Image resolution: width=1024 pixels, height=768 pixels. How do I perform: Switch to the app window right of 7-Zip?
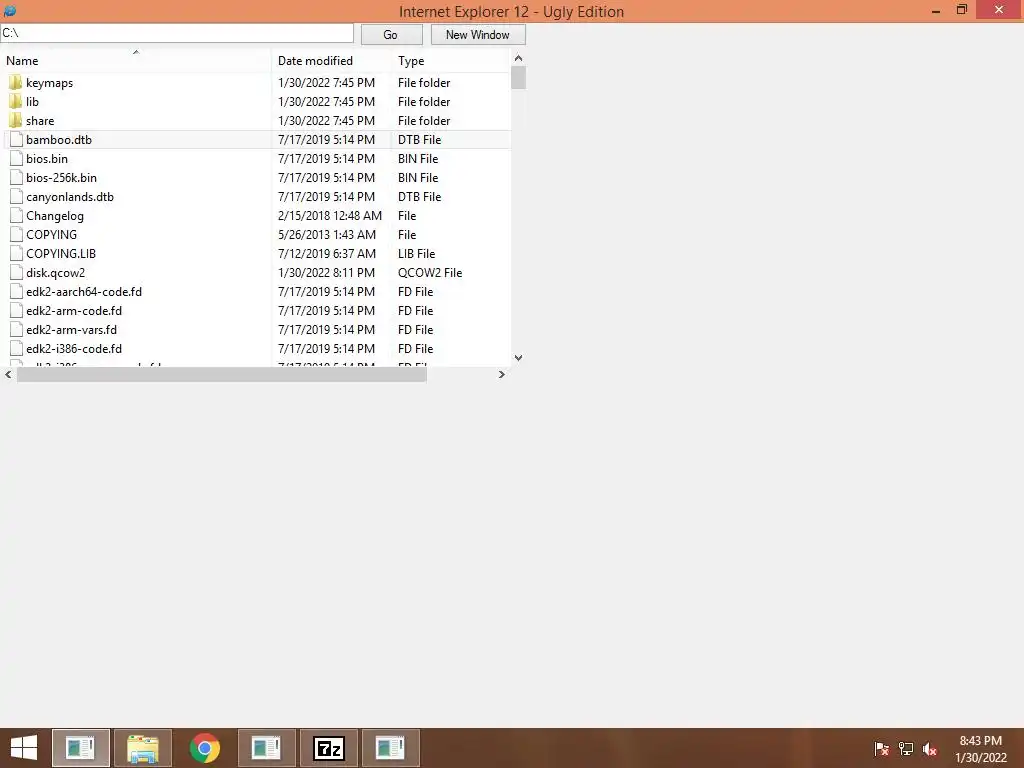pos(391,748)
